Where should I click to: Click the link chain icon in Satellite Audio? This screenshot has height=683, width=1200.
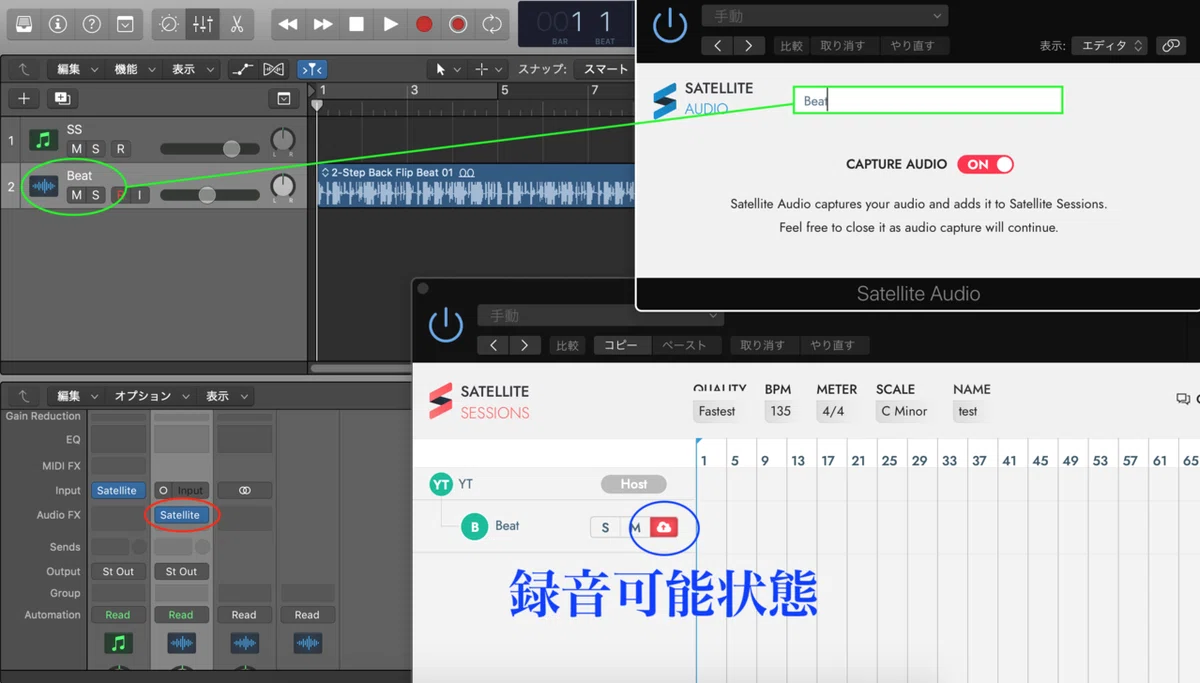coord(1171,46)
